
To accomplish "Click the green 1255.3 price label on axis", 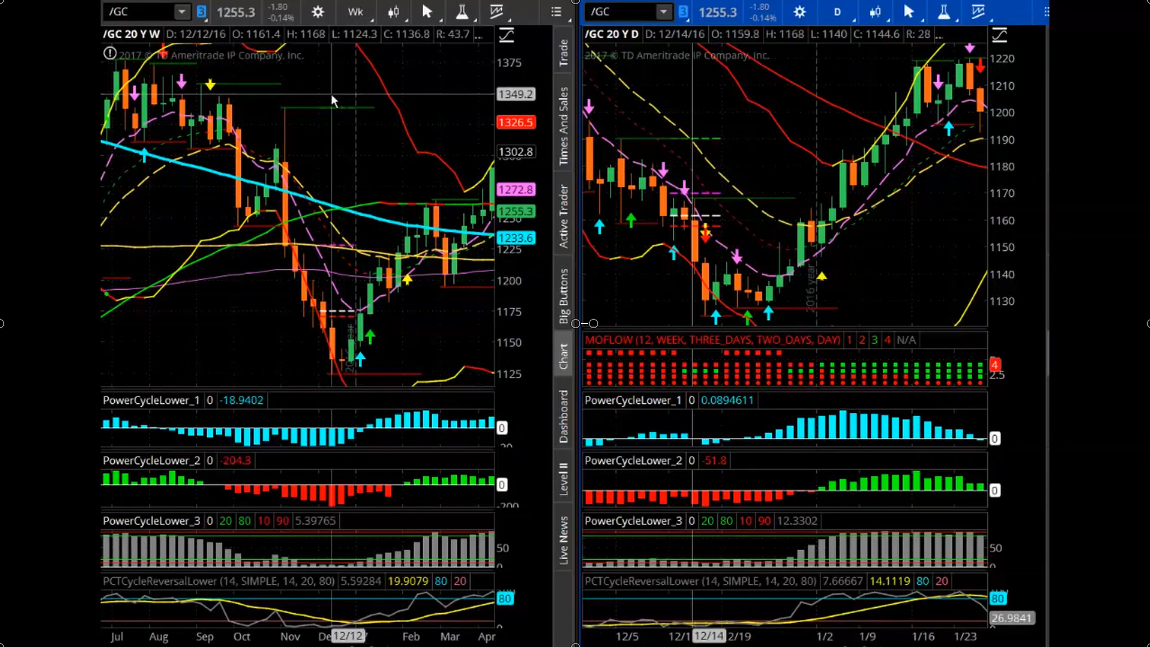I will point(516,211).
